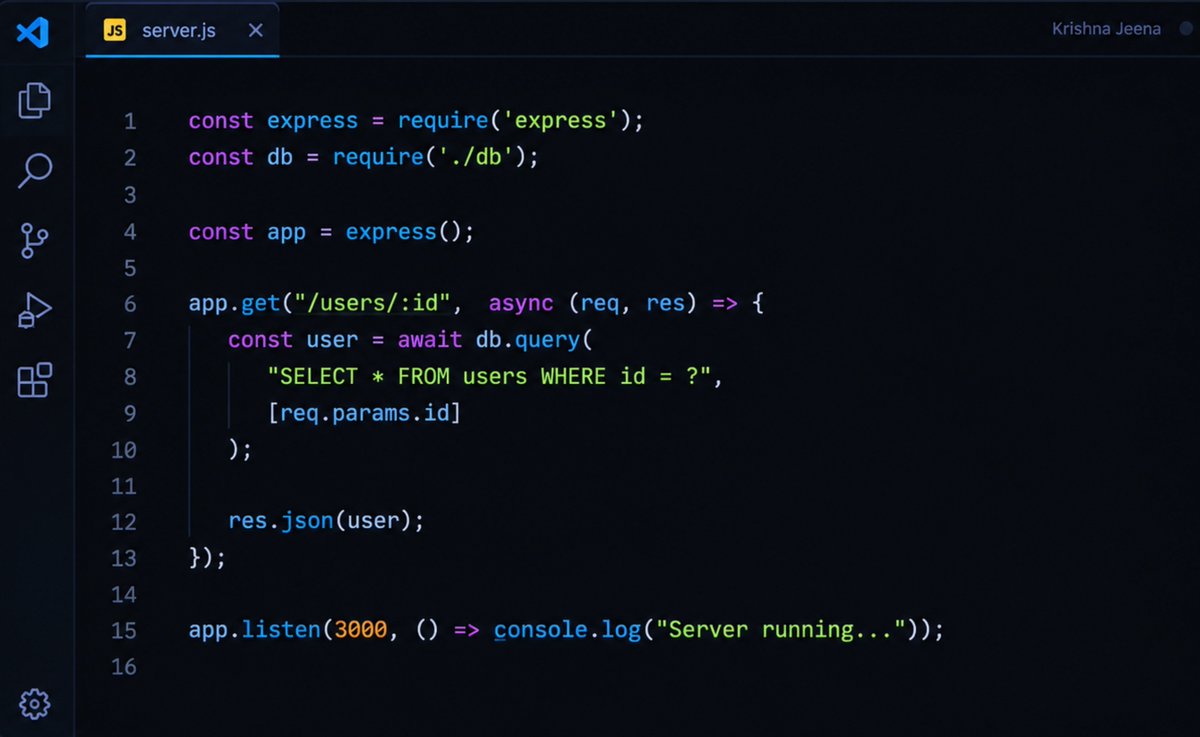Select the server.js editor tab
The image size is (1200, 737).
182,30
